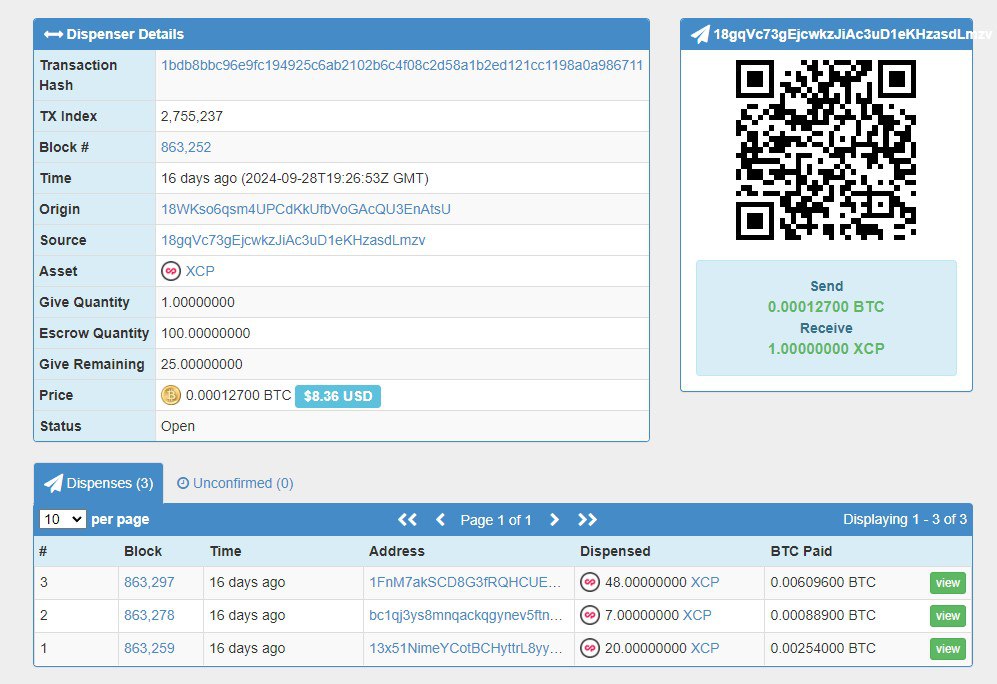
Task: Go to first page with double-left arrows
Action: click(408, 520)
